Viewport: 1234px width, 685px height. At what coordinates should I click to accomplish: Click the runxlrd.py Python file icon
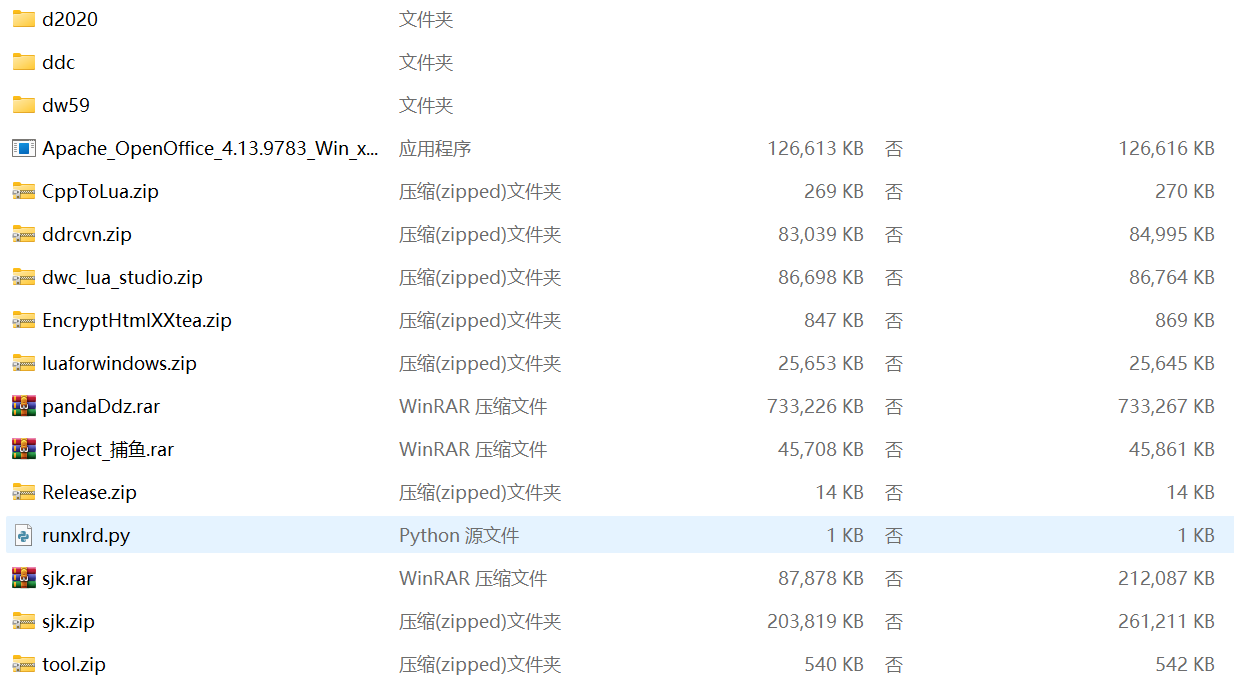[24, 535]
